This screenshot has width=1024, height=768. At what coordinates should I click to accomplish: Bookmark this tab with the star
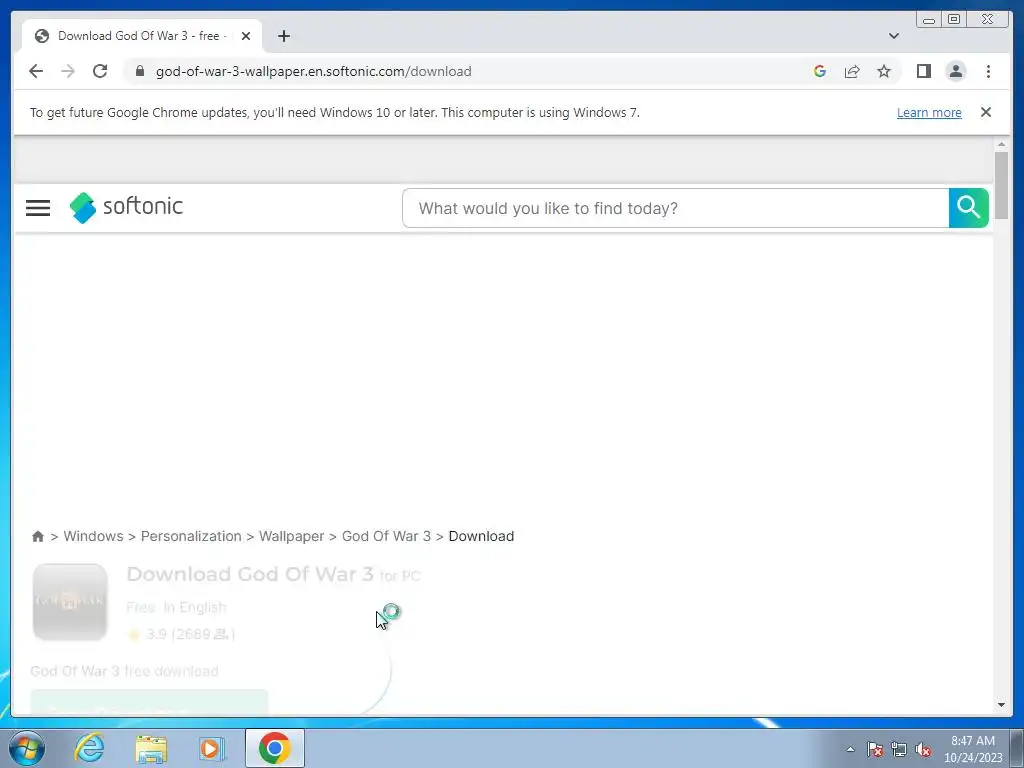[x=884, y=71]
